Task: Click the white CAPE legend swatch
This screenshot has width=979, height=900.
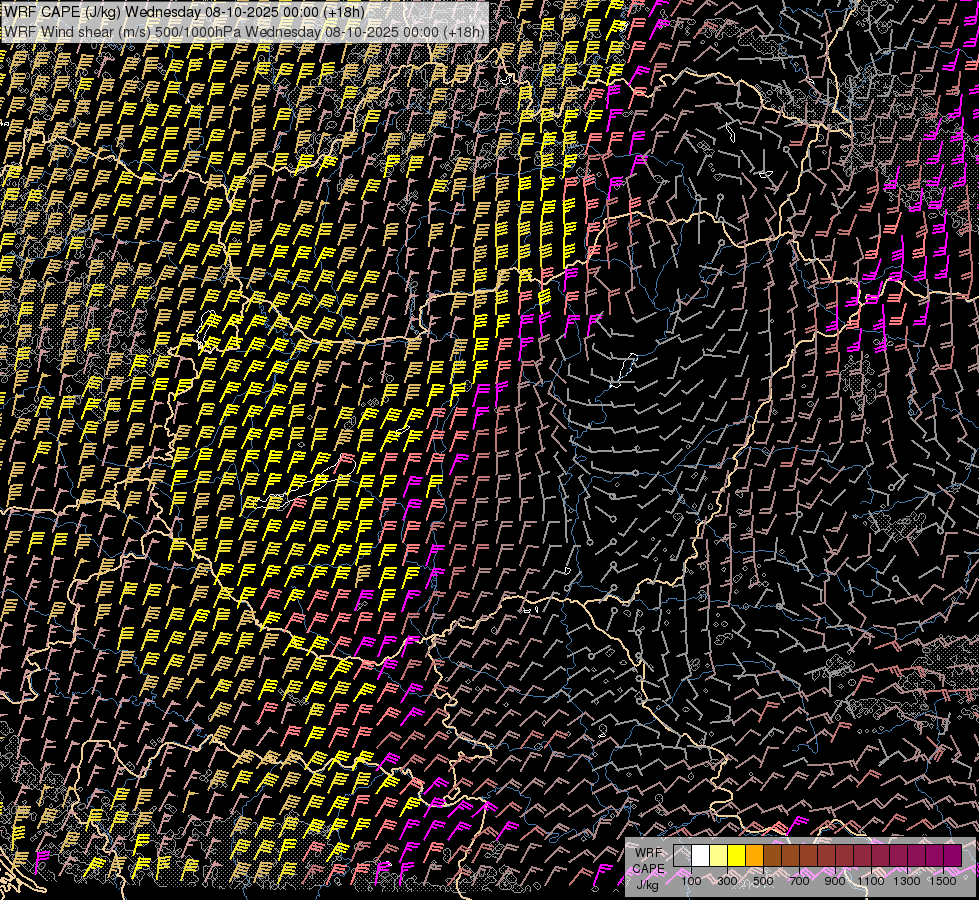Action: tap(700, 856)
